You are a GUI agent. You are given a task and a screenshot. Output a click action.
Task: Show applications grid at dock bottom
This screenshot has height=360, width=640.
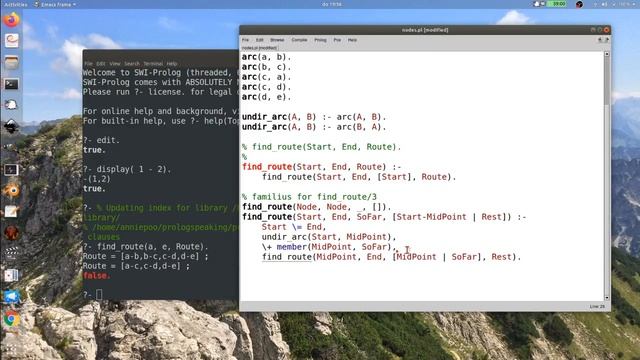(11, 349)
